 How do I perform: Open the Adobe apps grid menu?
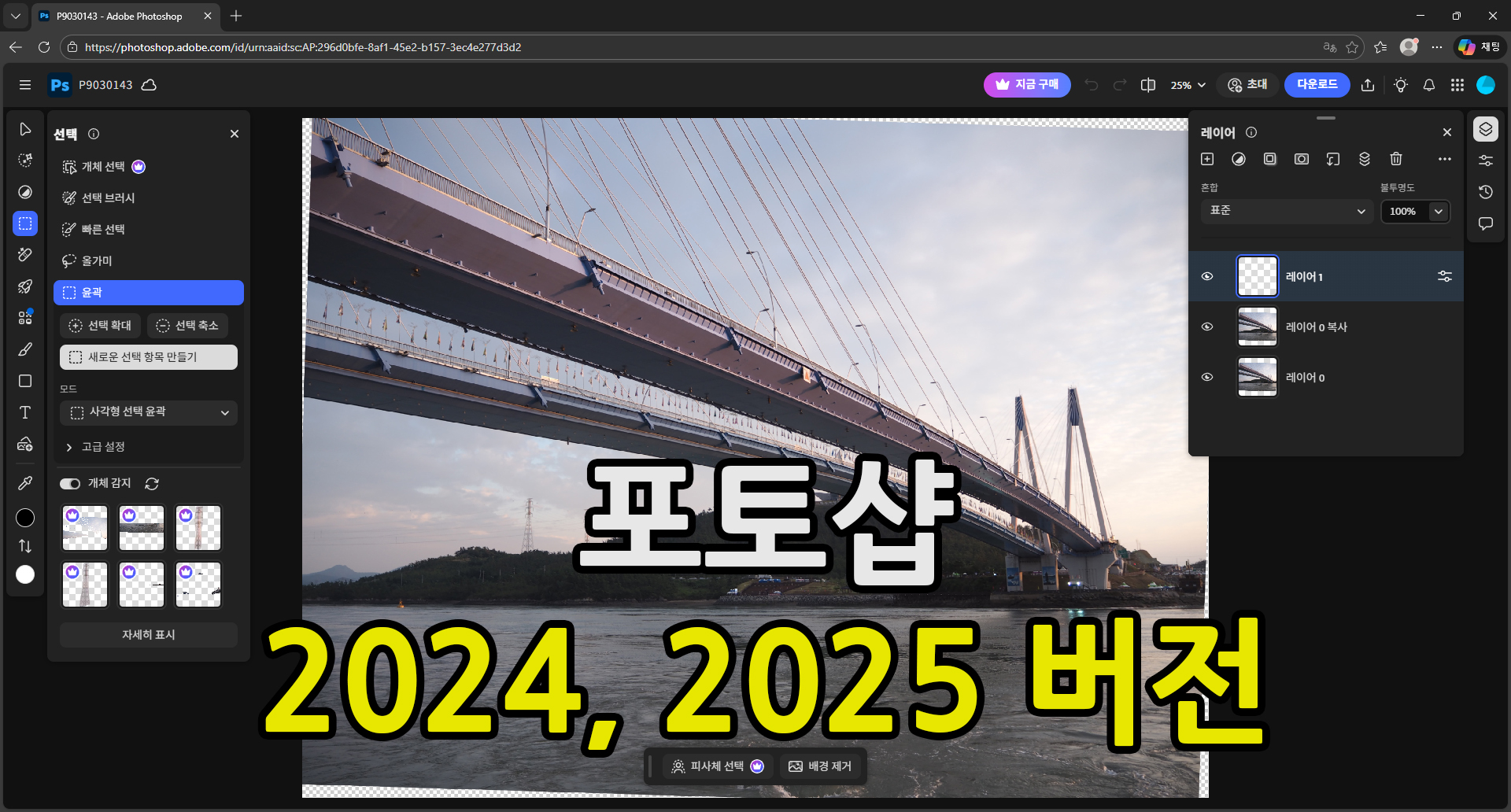pos(1457,85)
